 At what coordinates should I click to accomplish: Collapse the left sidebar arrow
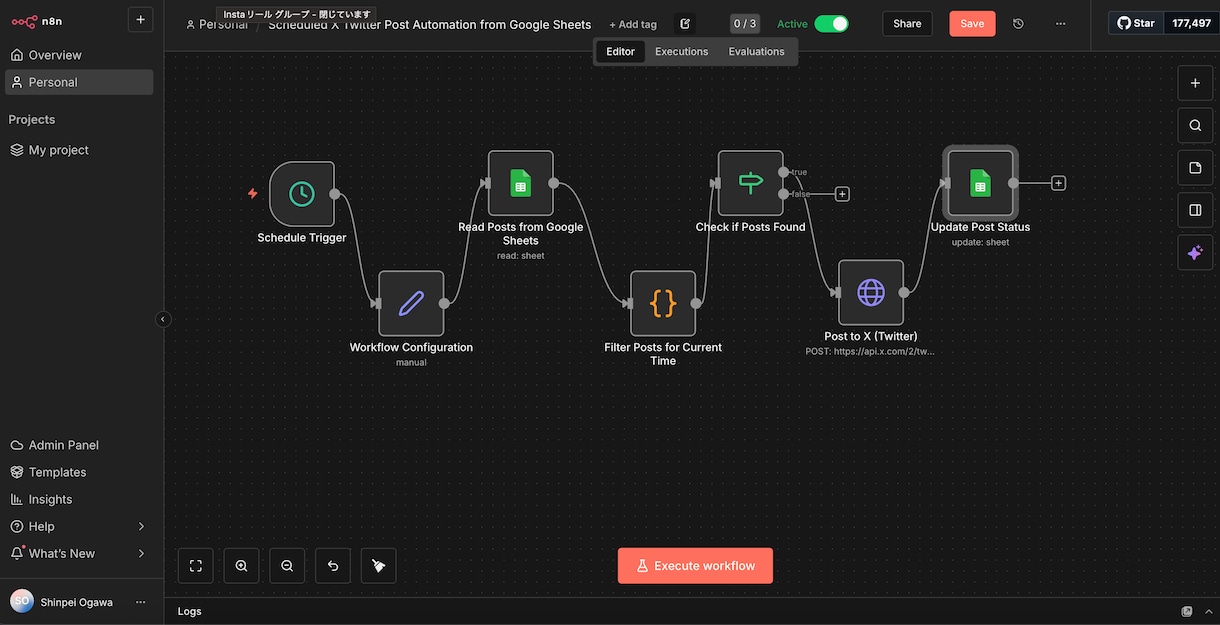[x=164, y=319]
